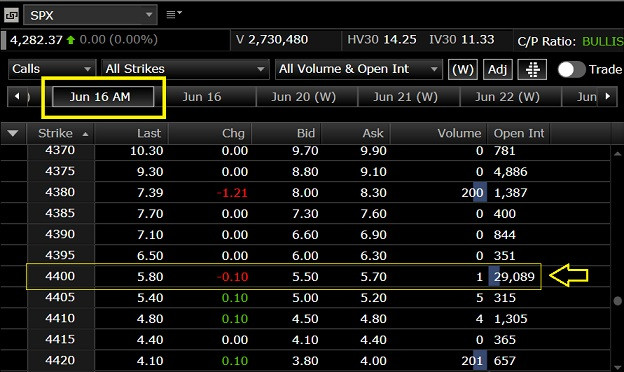
Task: Click bid 8.00 on 4380 row
Action: (x=305, y=193)
